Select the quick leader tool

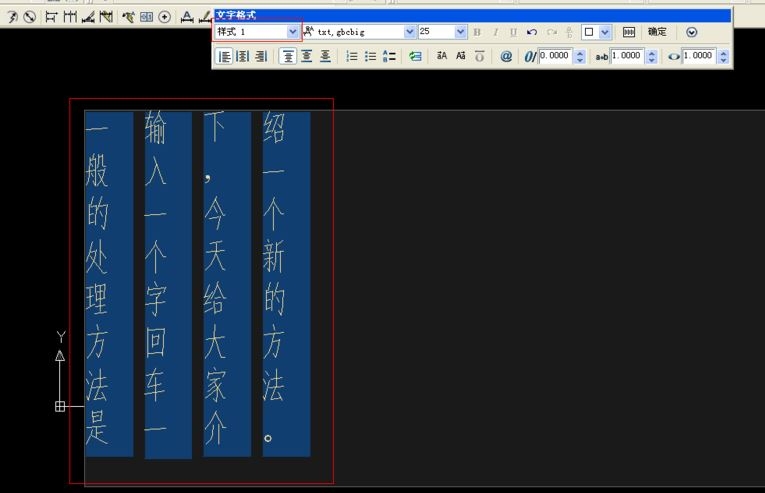(x=128, y=17)
